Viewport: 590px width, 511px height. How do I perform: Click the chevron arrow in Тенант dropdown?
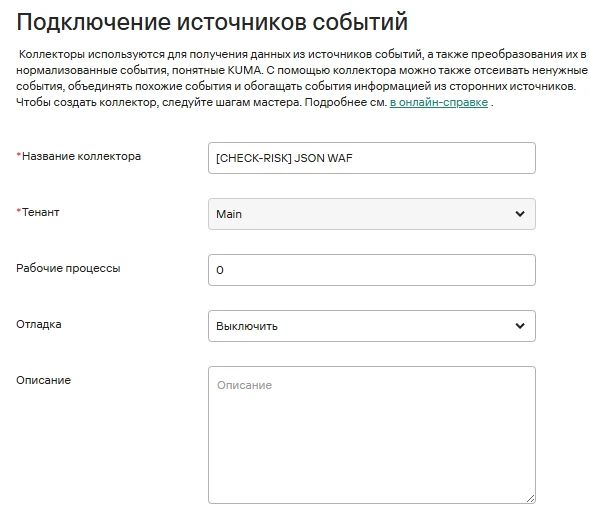coord(520,214)
